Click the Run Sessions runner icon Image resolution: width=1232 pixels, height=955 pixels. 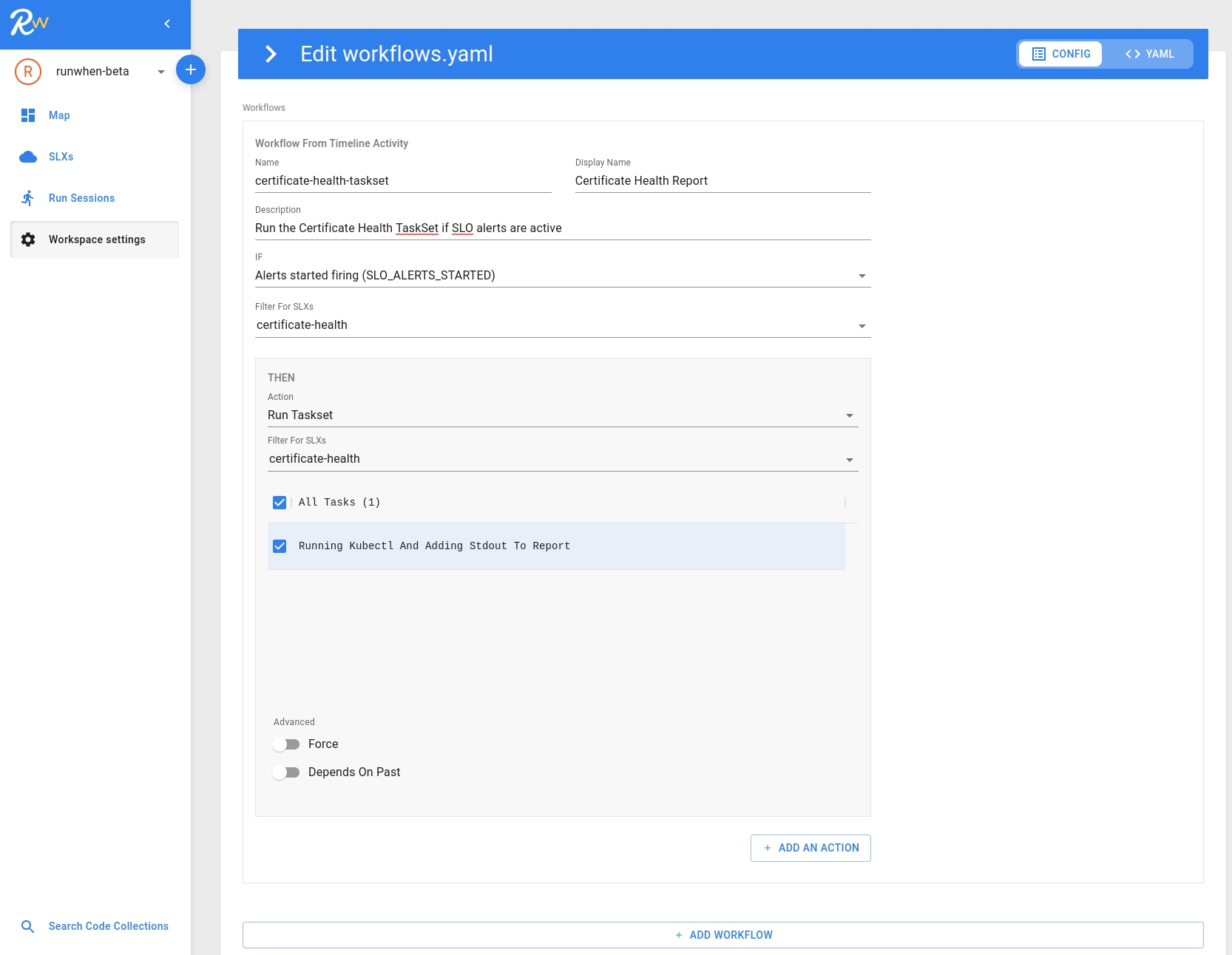click(x=28, y=198)
